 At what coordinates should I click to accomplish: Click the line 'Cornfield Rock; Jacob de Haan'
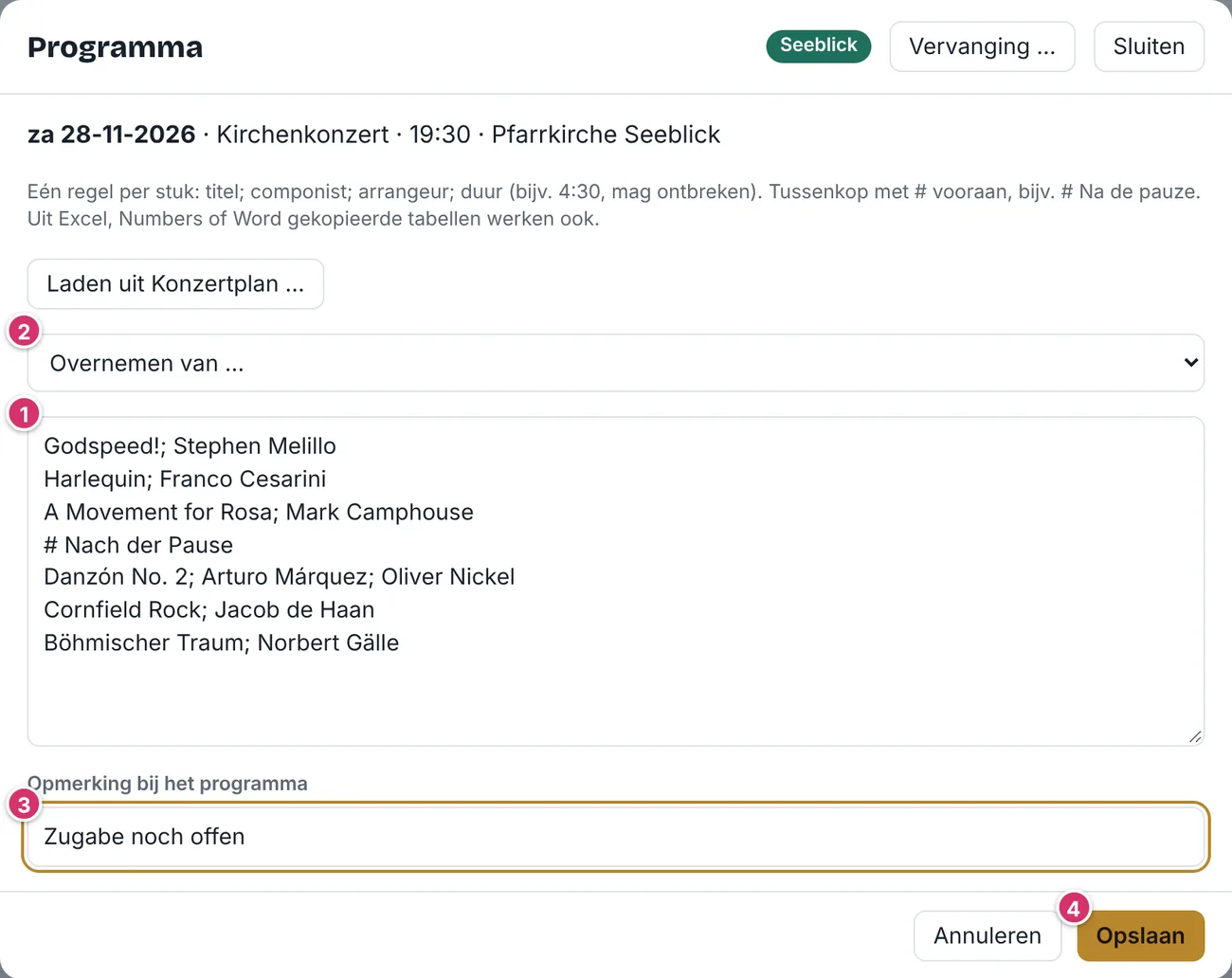209,610
